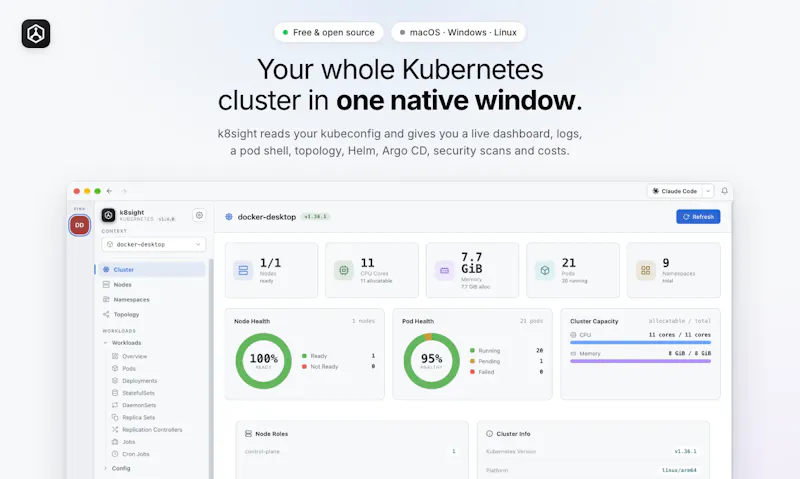Click the DaemonSets icon in sidebar

tap(115, 405)
